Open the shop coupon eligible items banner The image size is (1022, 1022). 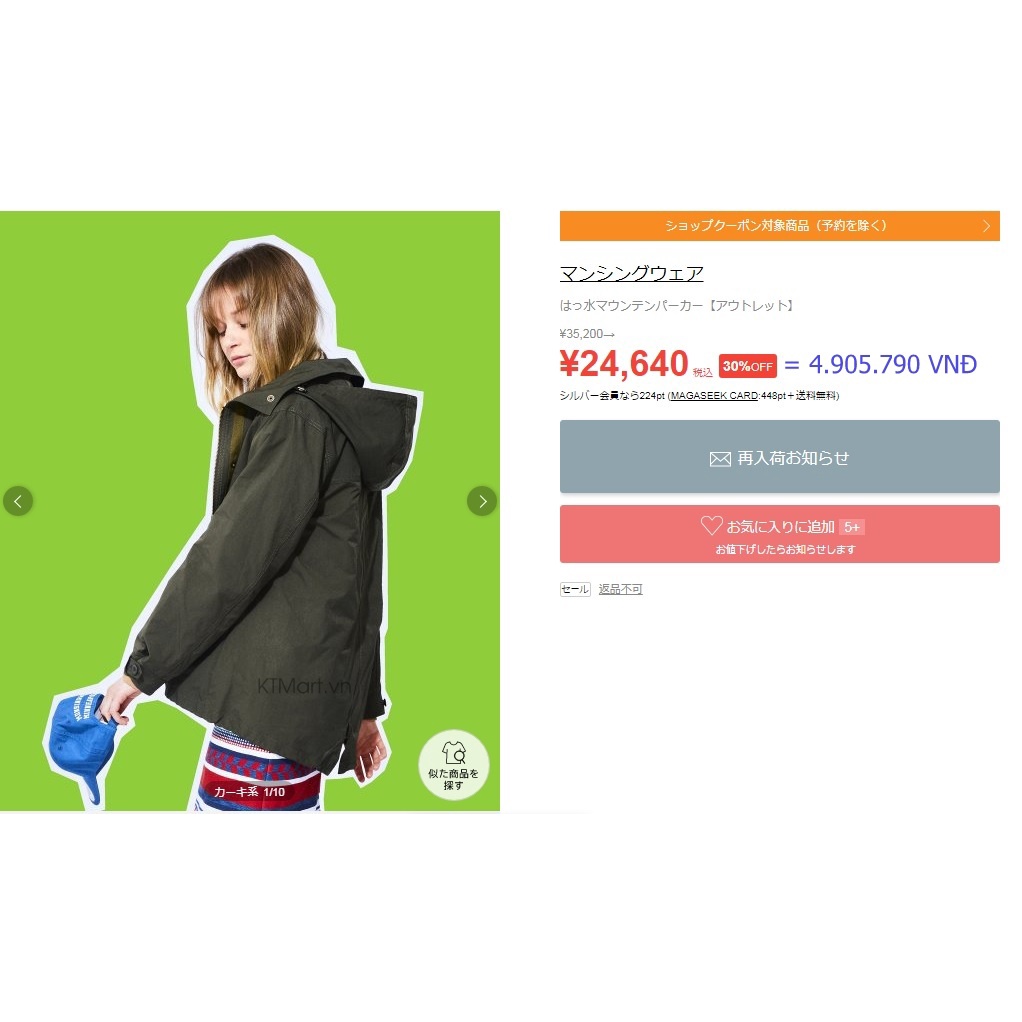780,226
